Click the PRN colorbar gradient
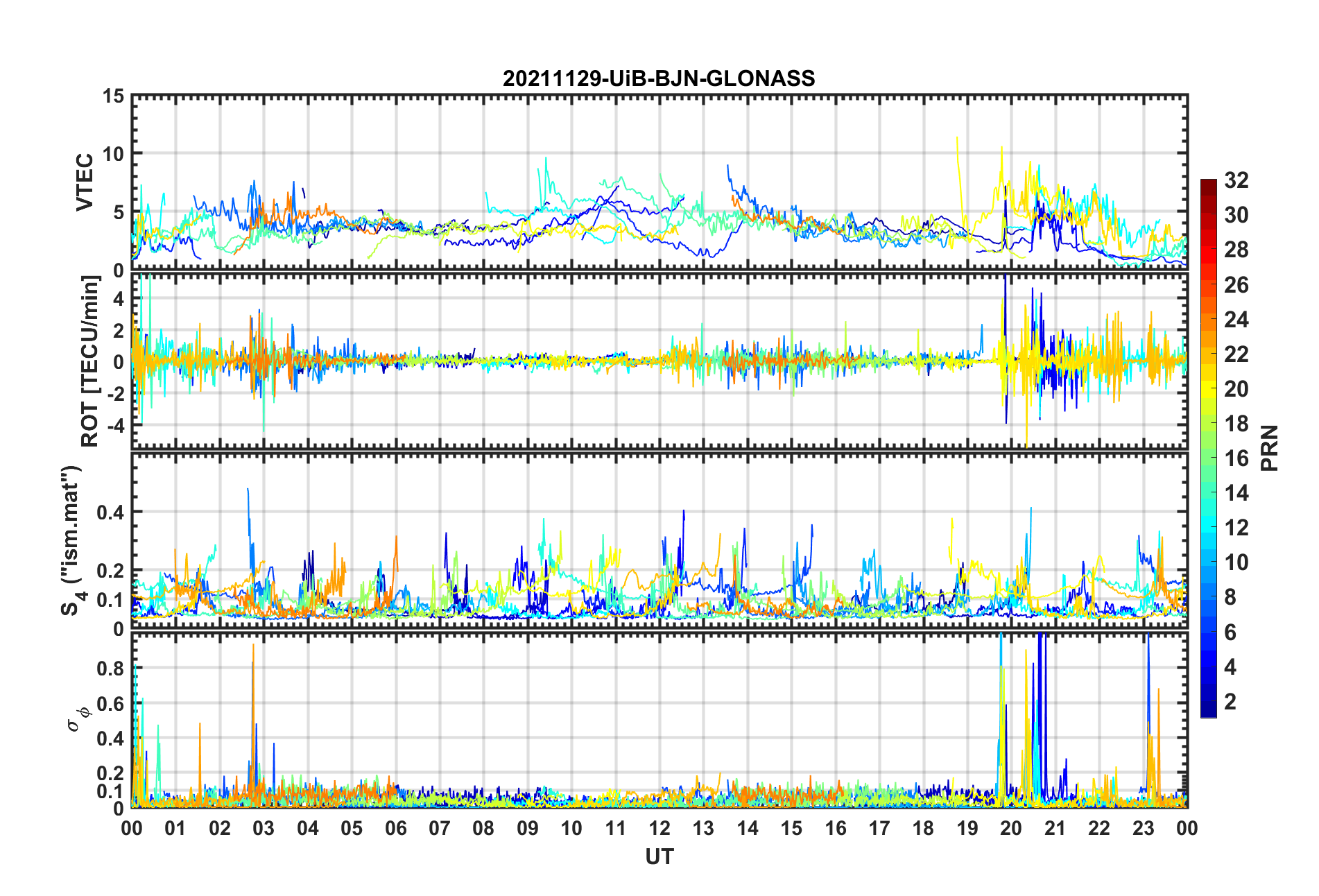 [1209, 448]
